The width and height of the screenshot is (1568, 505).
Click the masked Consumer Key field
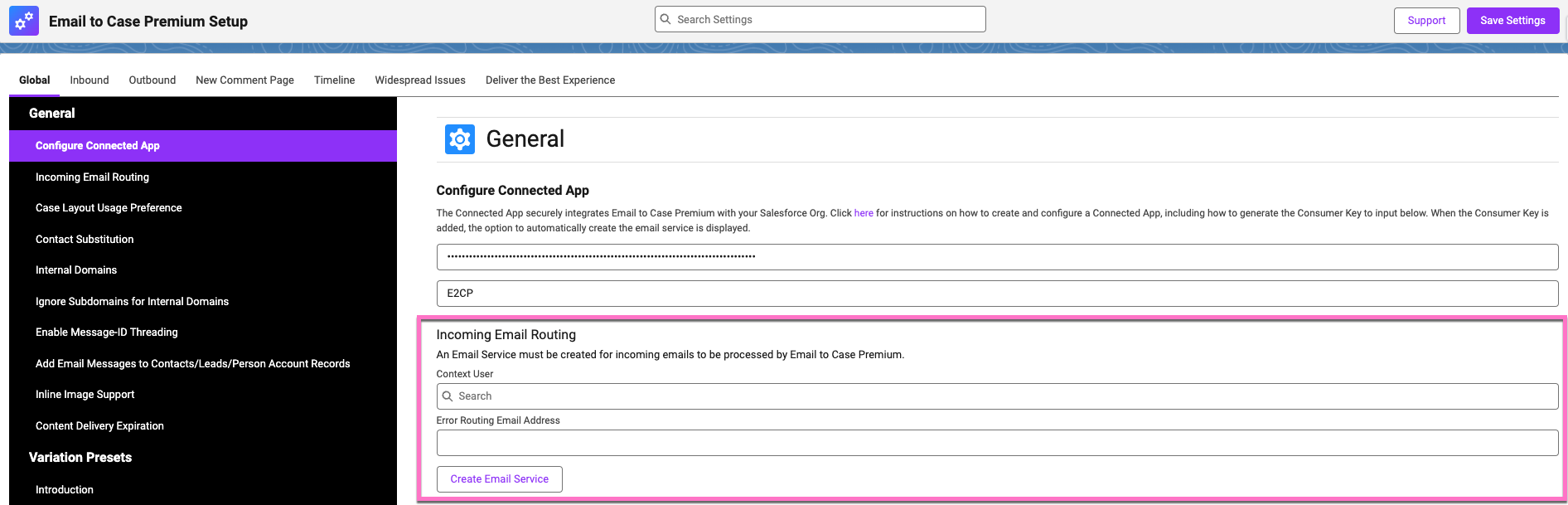pos(997,257)
